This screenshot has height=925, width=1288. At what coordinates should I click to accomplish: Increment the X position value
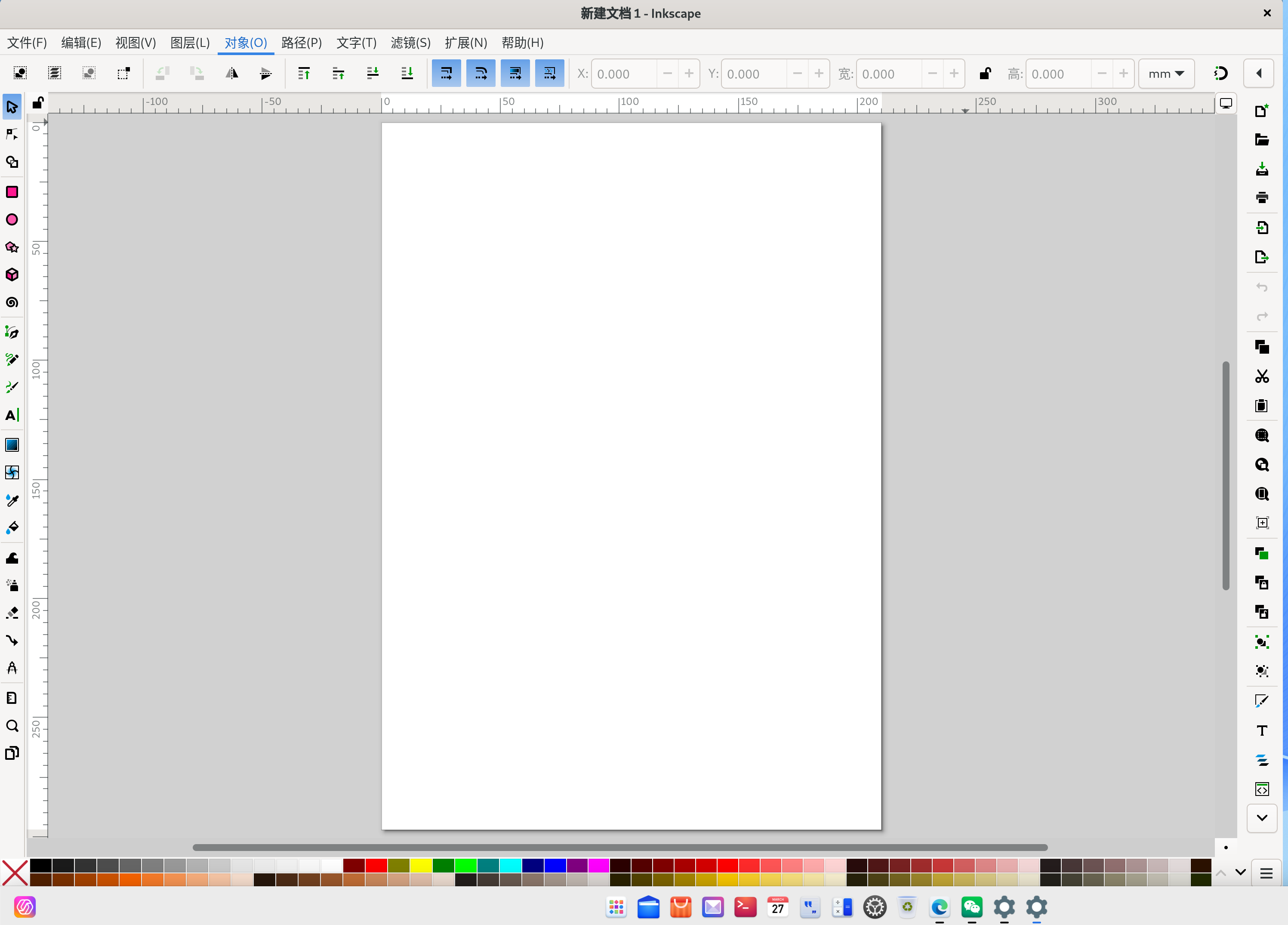[x=689, y=74]
